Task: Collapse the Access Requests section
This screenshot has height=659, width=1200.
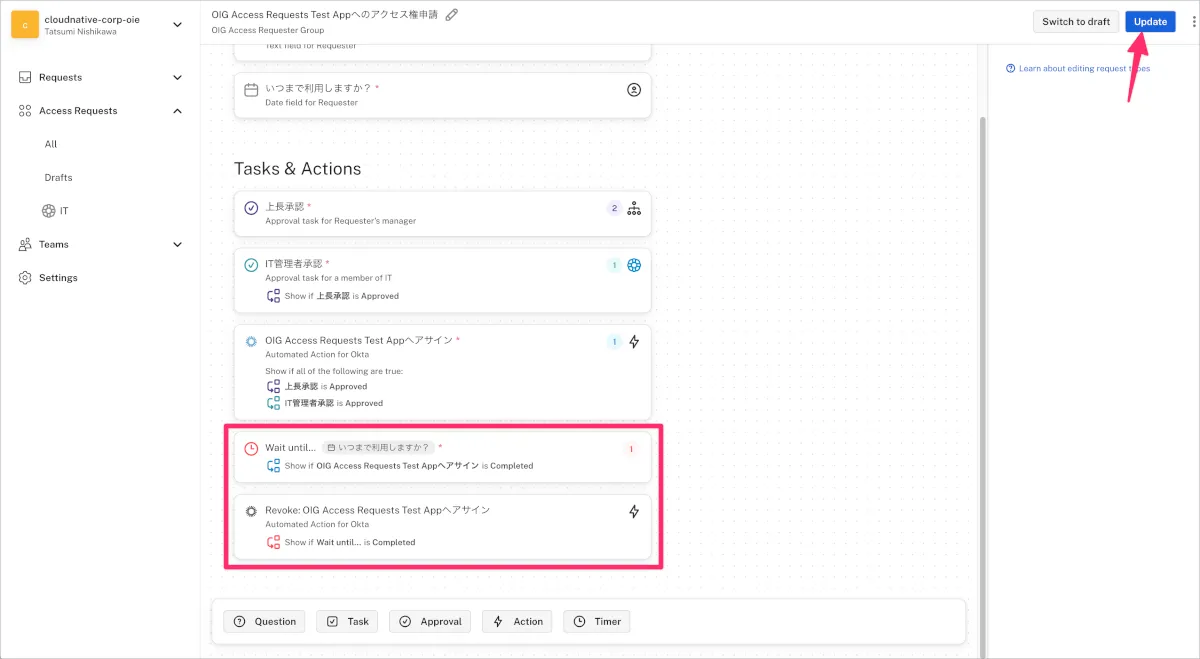Action: coord(178,111)
